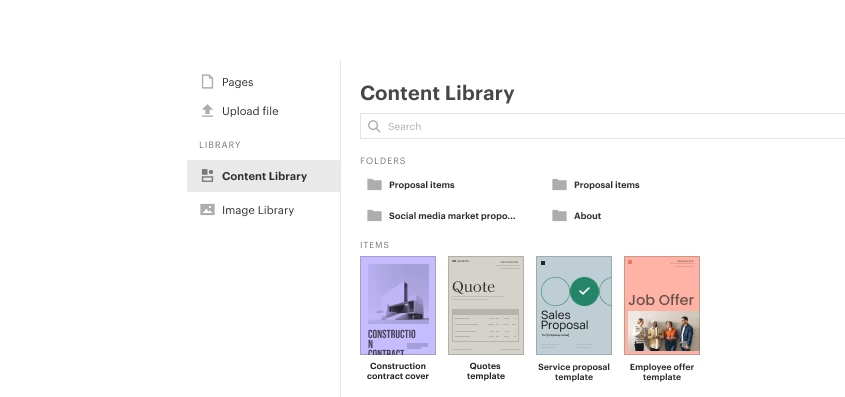The width and height of the screenshot is (845, 397).
Task: Click the Content Library sidebar icon
Action: pyautogui.click(x=207, y=176)
